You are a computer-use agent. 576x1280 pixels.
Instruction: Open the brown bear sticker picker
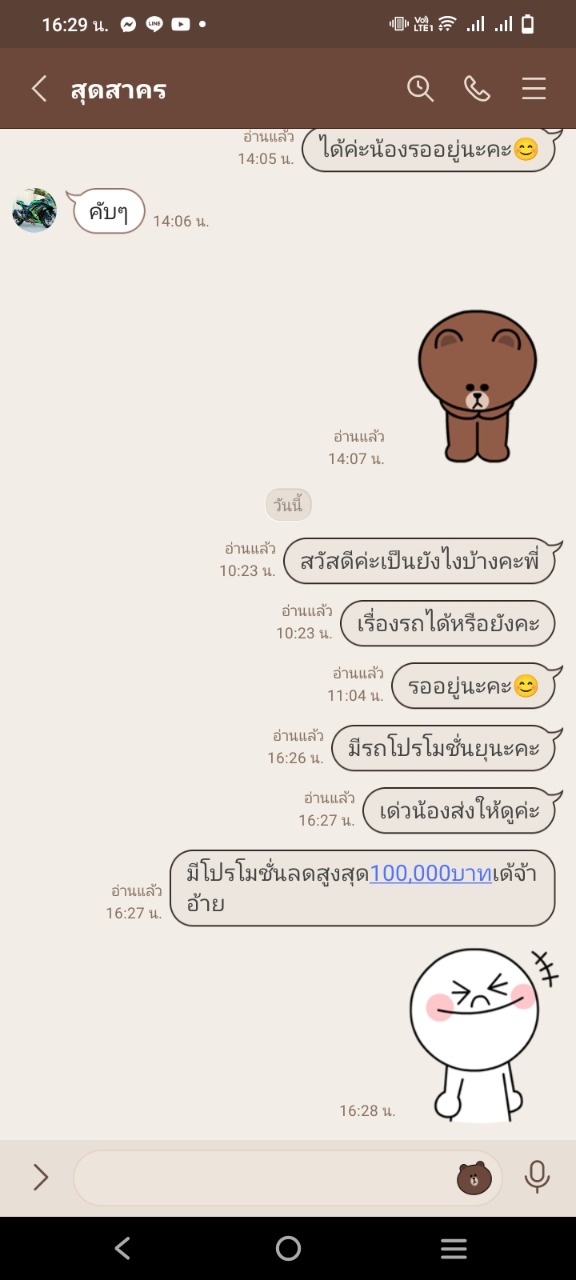tap(475, 1178)
